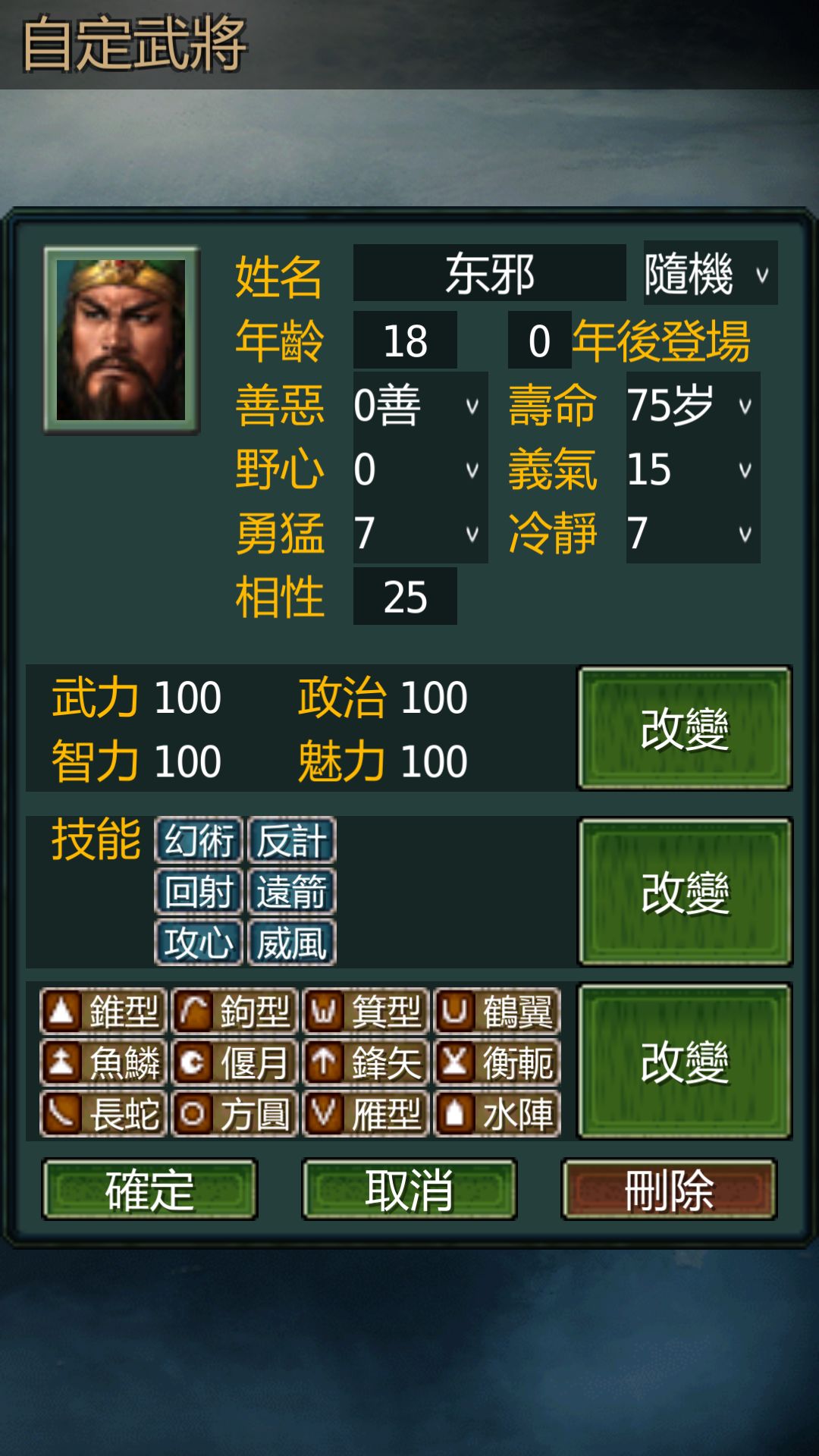
Task: Select the 方圓 formation icon
Action: (234, 1114)
